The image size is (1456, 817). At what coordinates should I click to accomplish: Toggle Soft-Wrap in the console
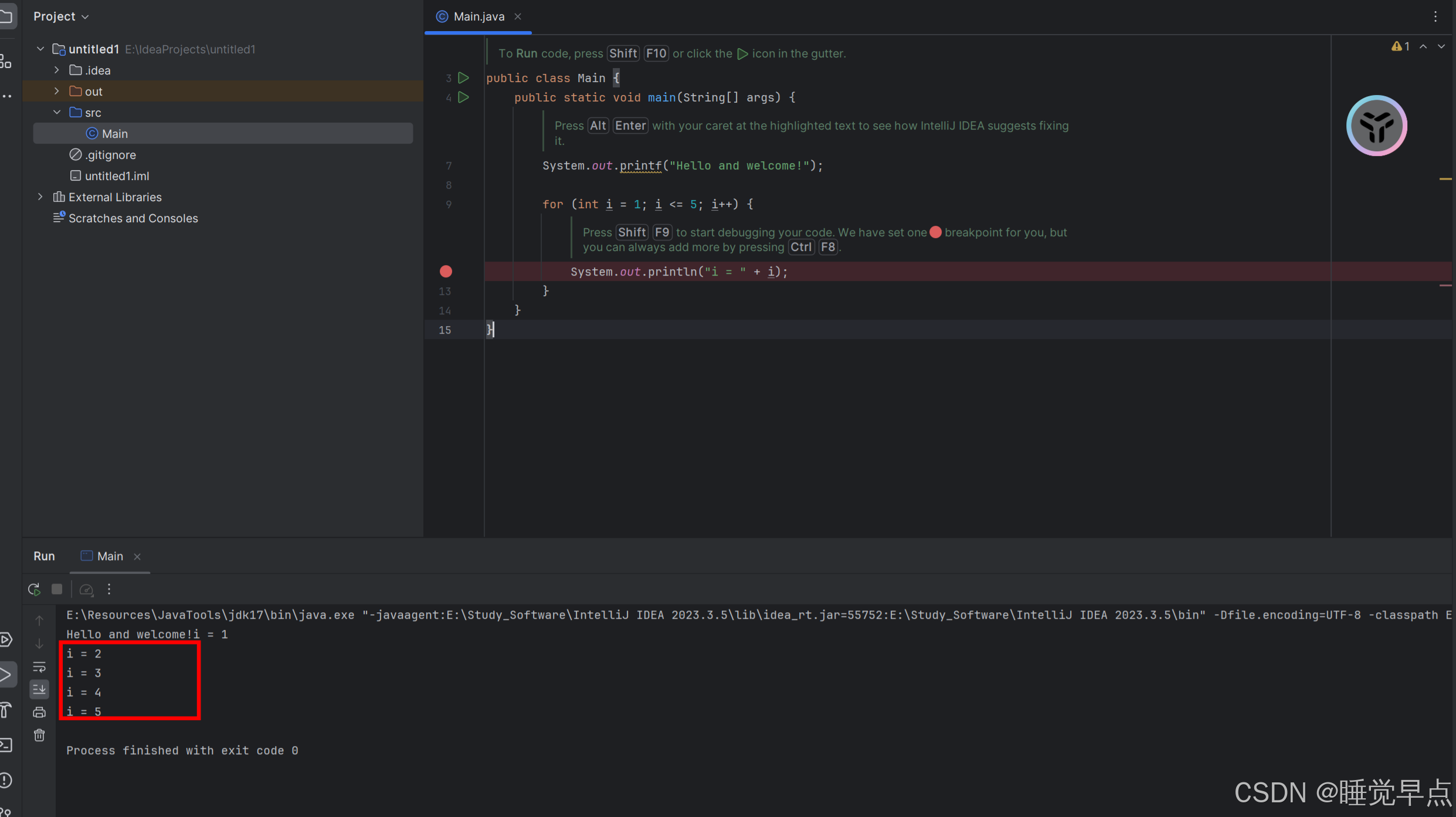[x=39, y=667]
